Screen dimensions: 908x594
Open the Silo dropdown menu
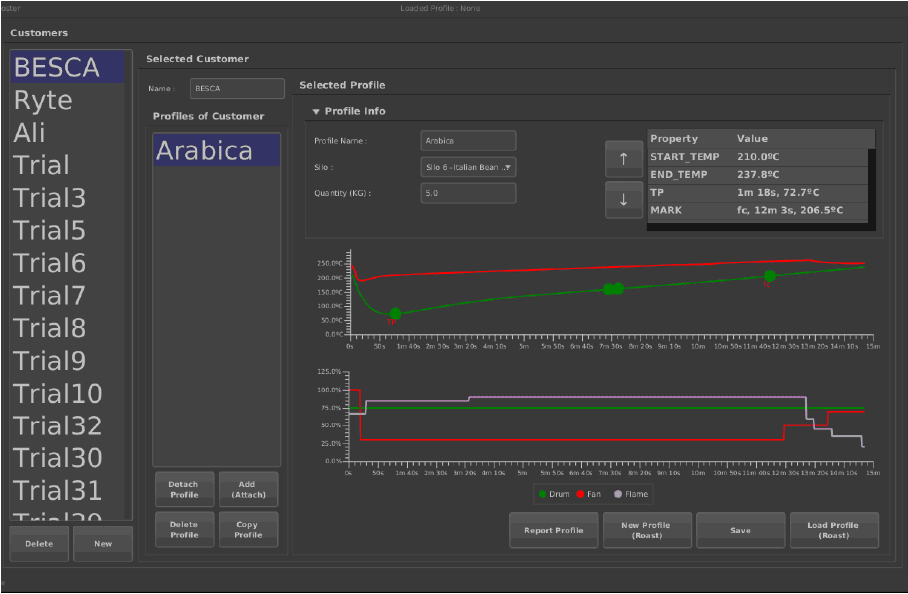point(509,168)
